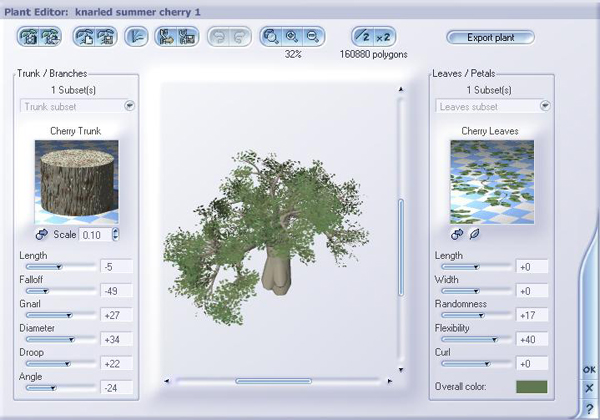Click the Cherry Leaves material thumbnail
This screenshot has height=420, width=600.
[492, 182]
